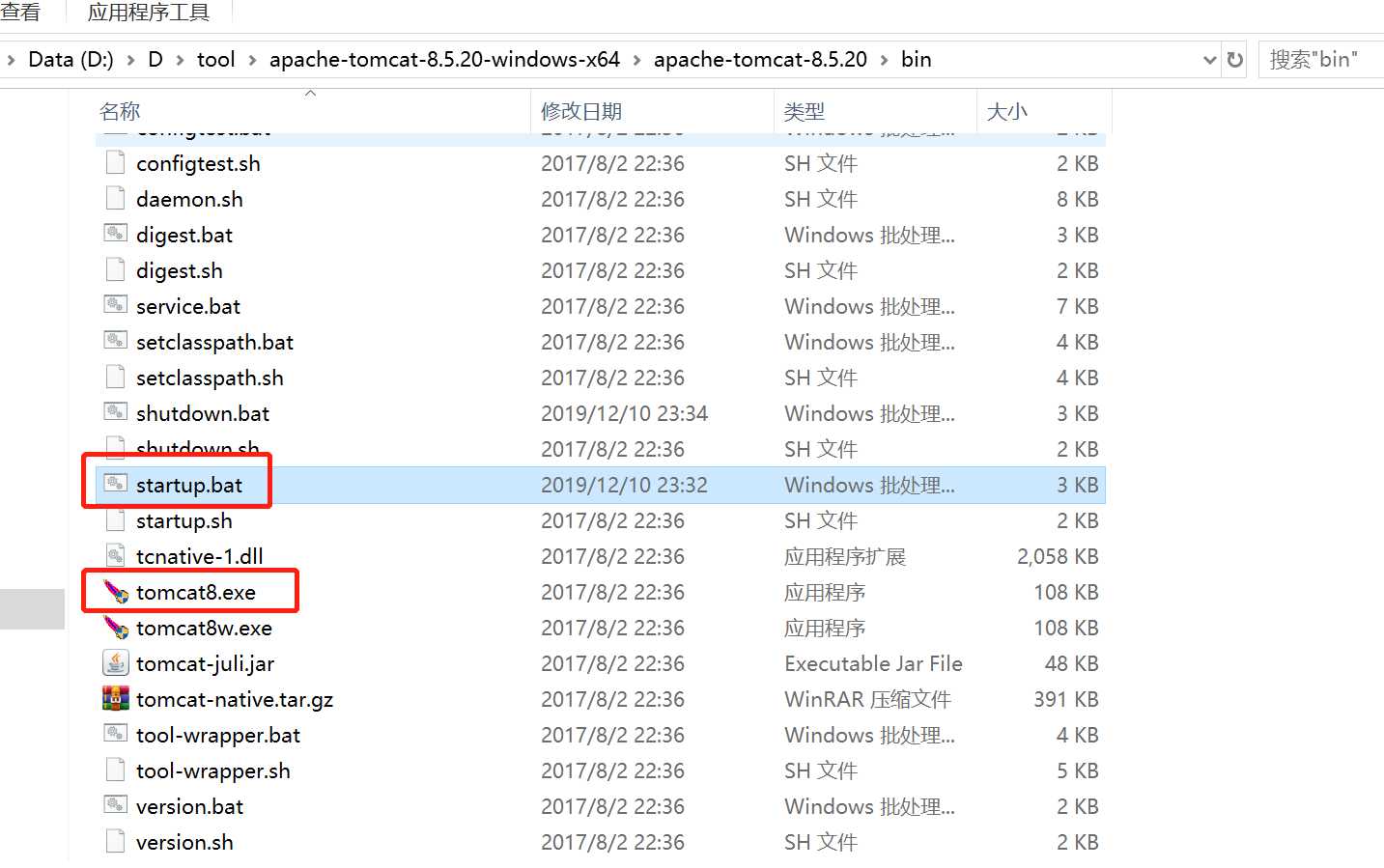Navigate to Data (D:) breadcrumb
Image resolution: width=1384 pixels, height=868 pixels.
point(71,60)
